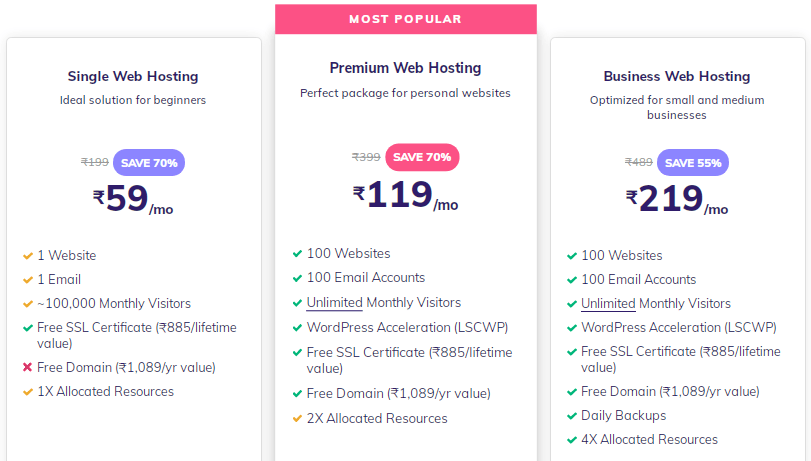Click yellow check beside 1 Email
The image size is (811, 461).
point(28,280)
